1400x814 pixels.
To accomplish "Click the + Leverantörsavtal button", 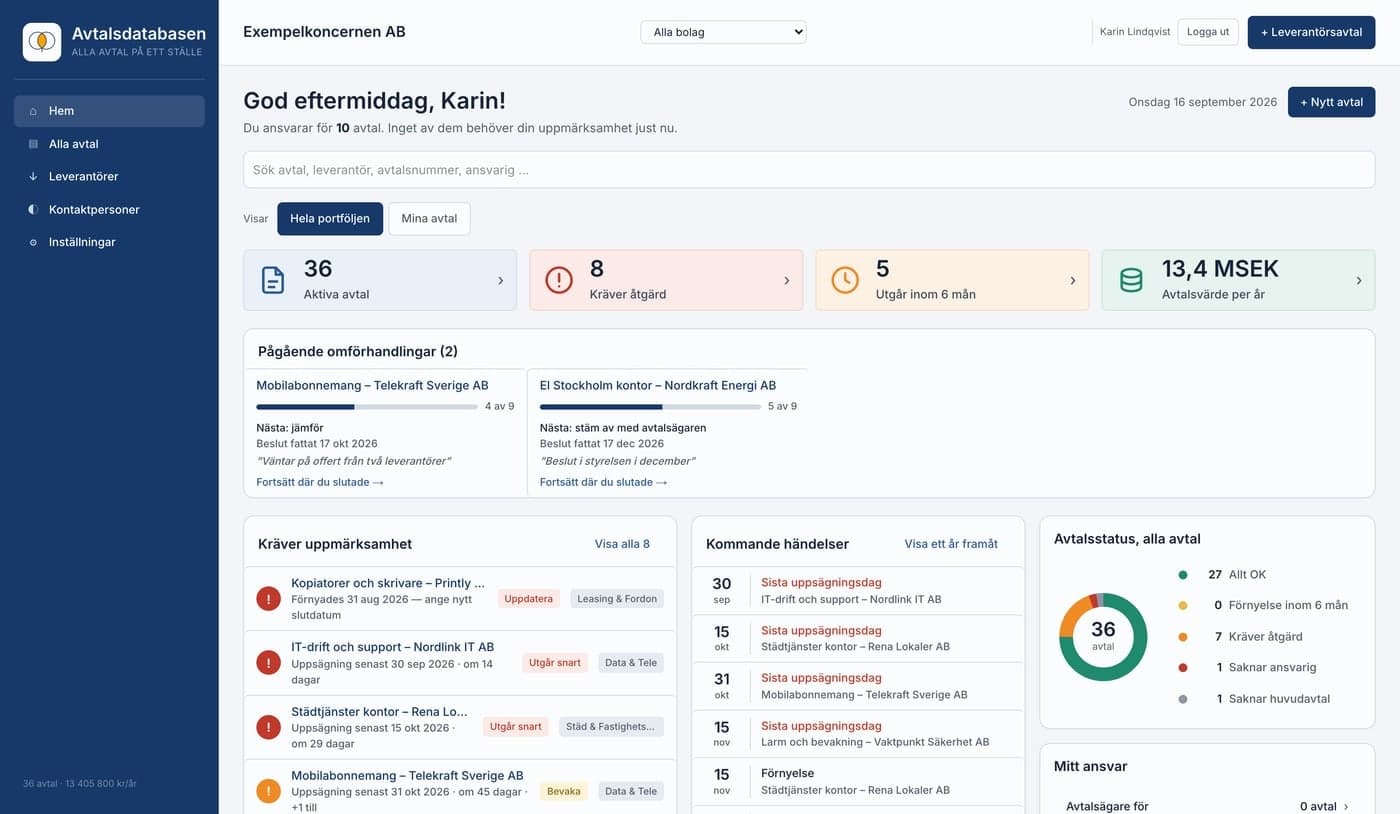I will [1311, 32].
